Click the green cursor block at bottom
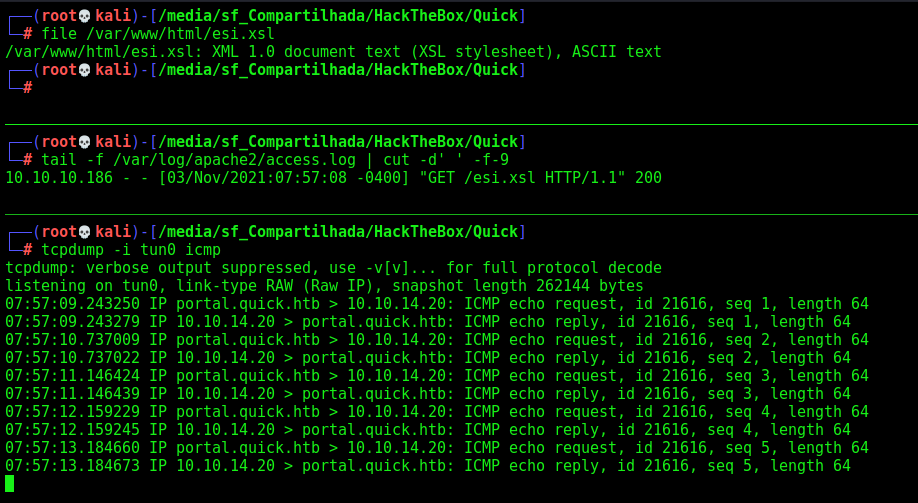 (x=9, y=484)
